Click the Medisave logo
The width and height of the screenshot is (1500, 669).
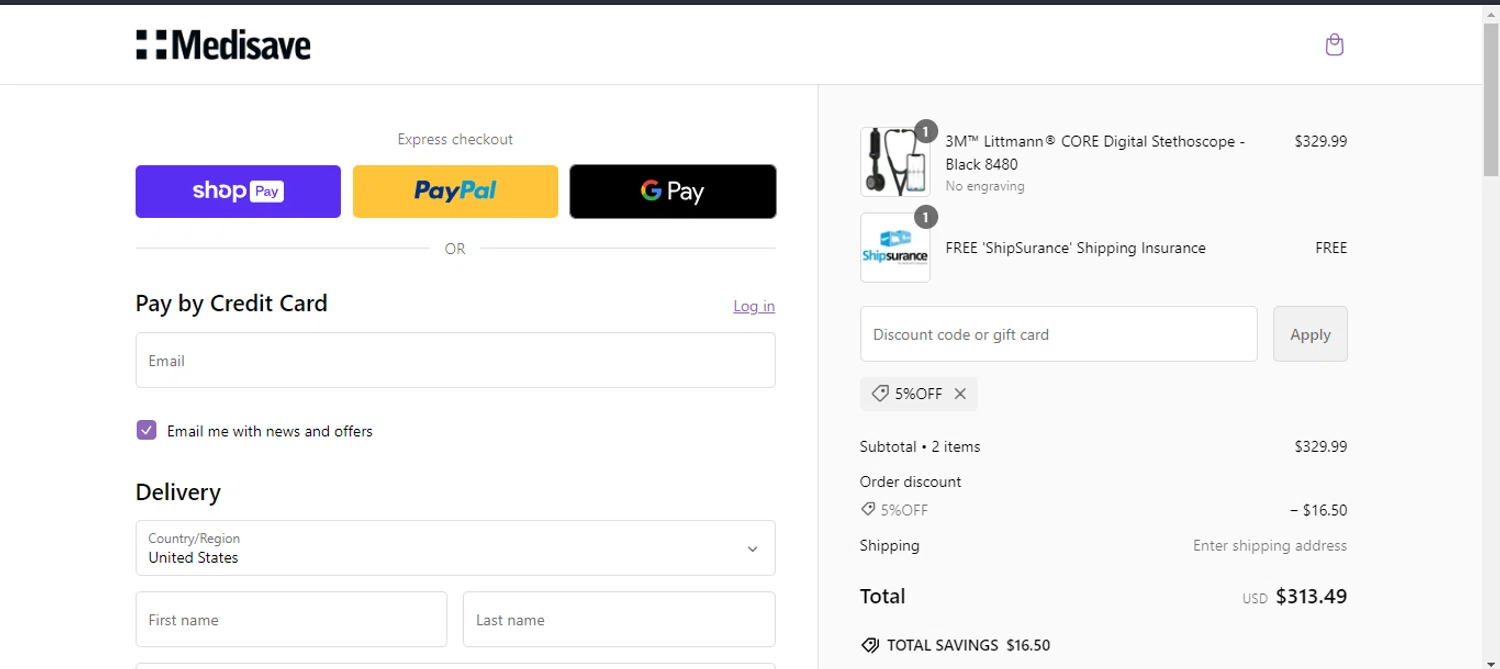click(223, 45)
